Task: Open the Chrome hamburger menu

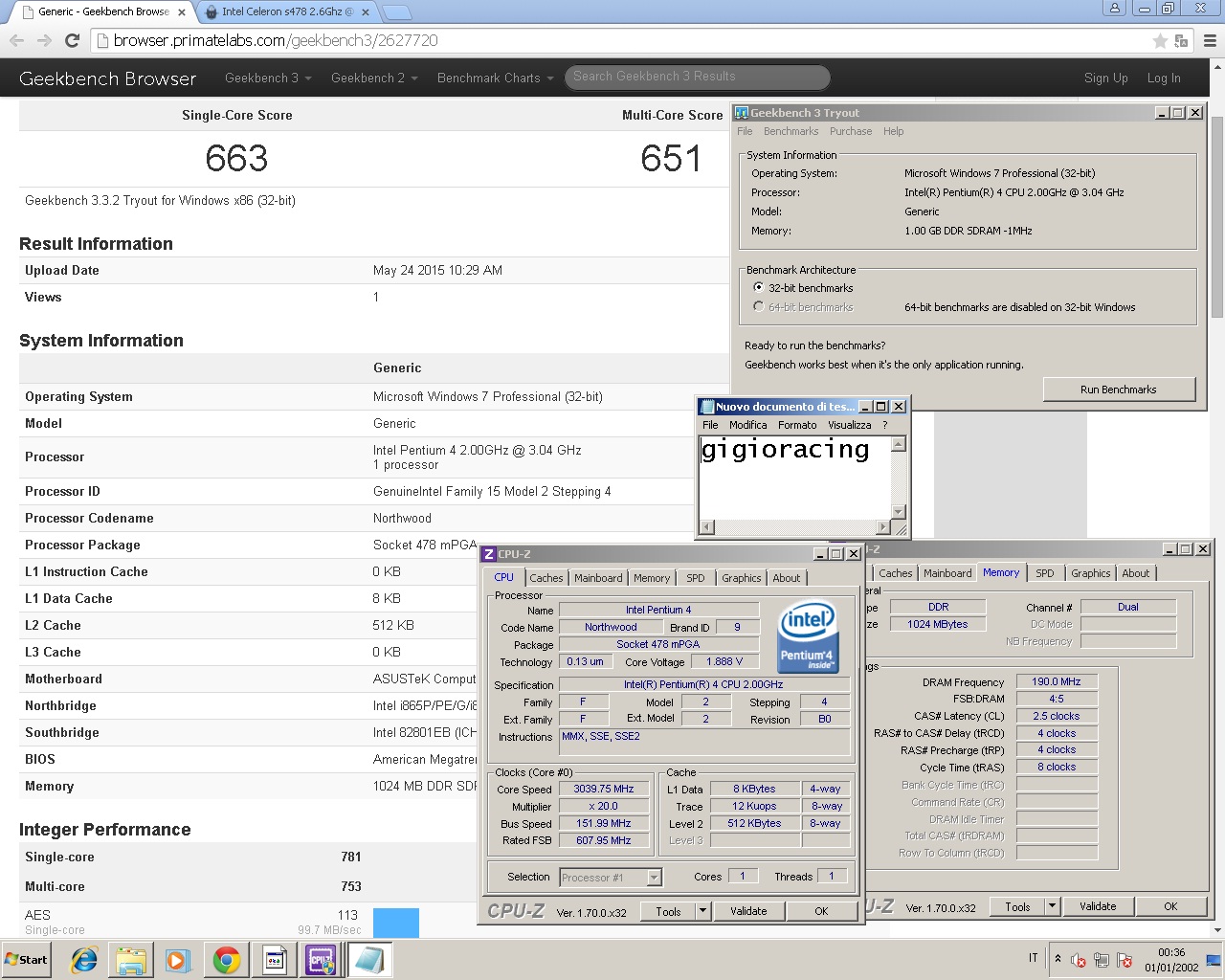Action: pyautogui.click(x=1210, y=40)
